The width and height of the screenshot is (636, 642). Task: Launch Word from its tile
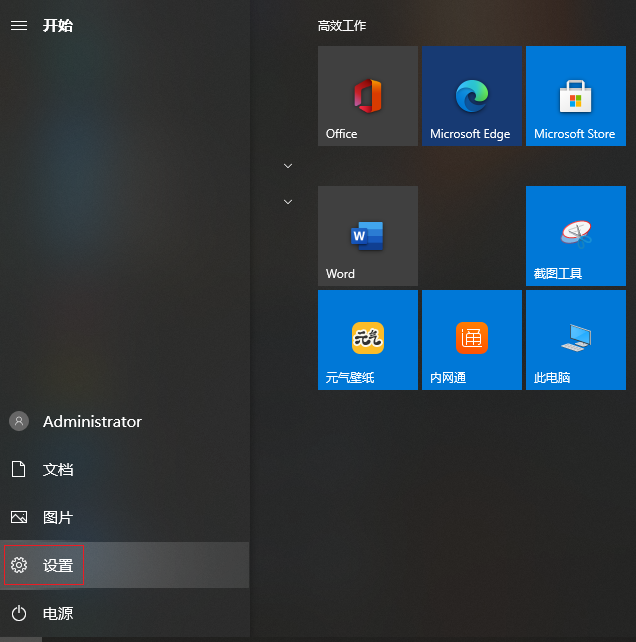(367, 236)
